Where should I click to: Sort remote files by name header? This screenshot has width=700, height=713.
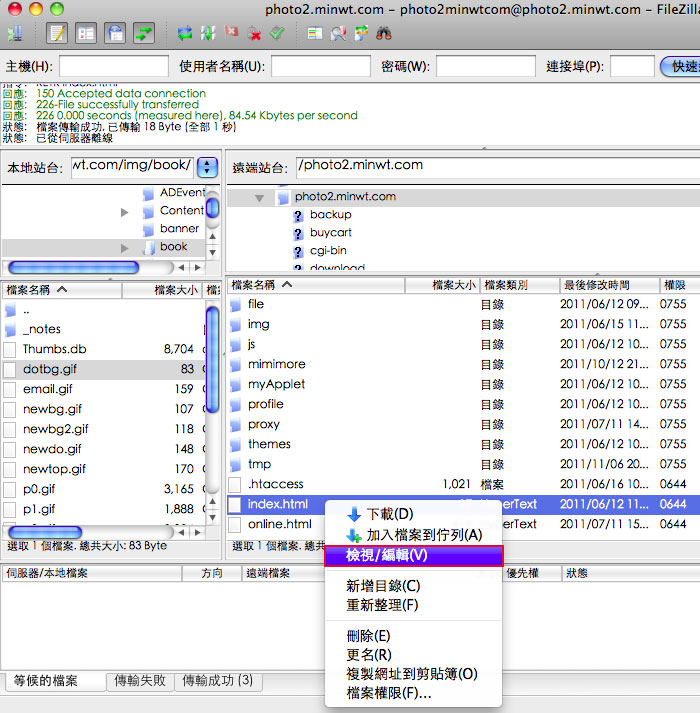coord(316,285)
